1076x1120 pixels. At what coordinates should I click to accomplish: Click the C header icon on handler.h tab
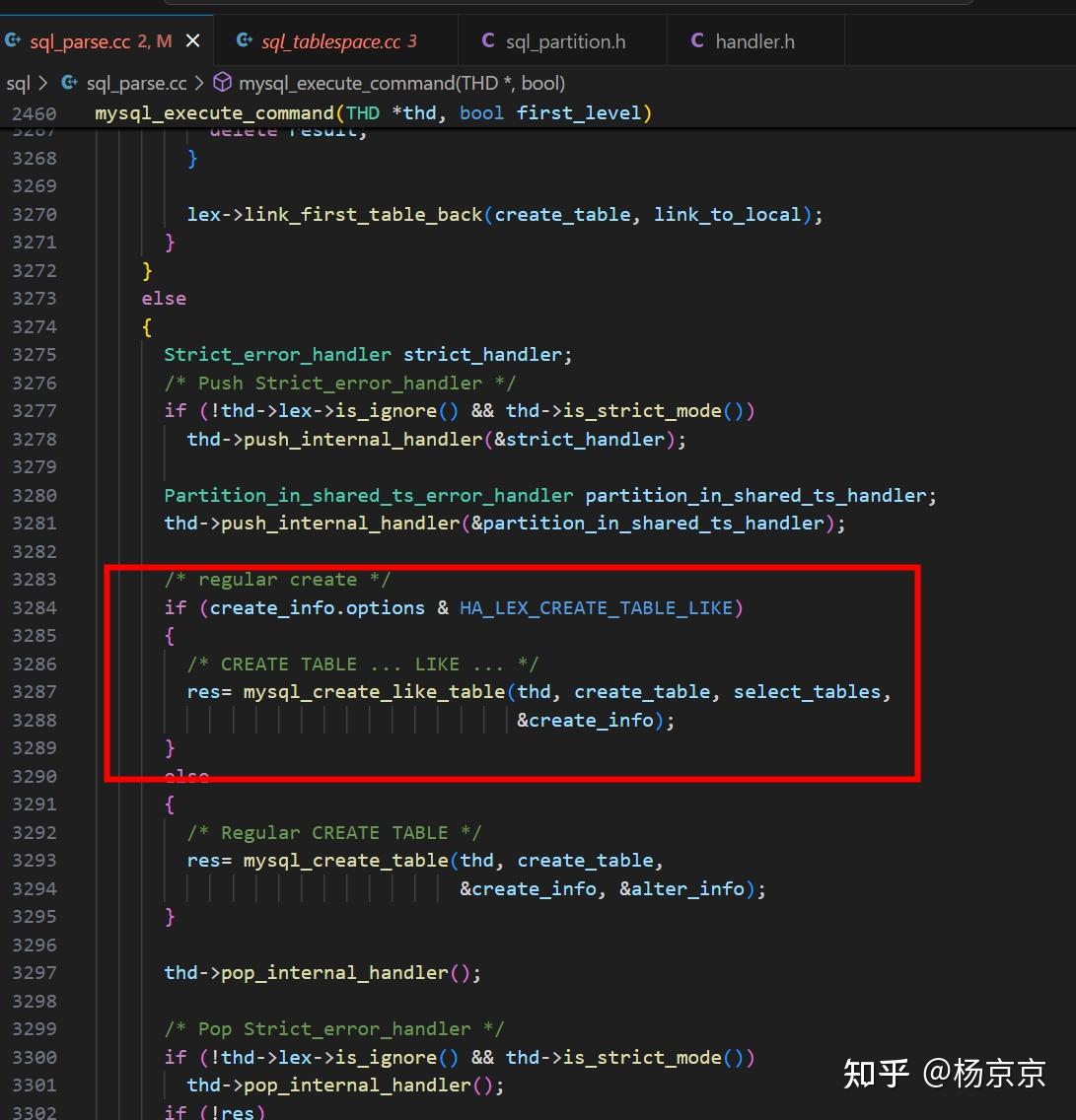point(697,40)
